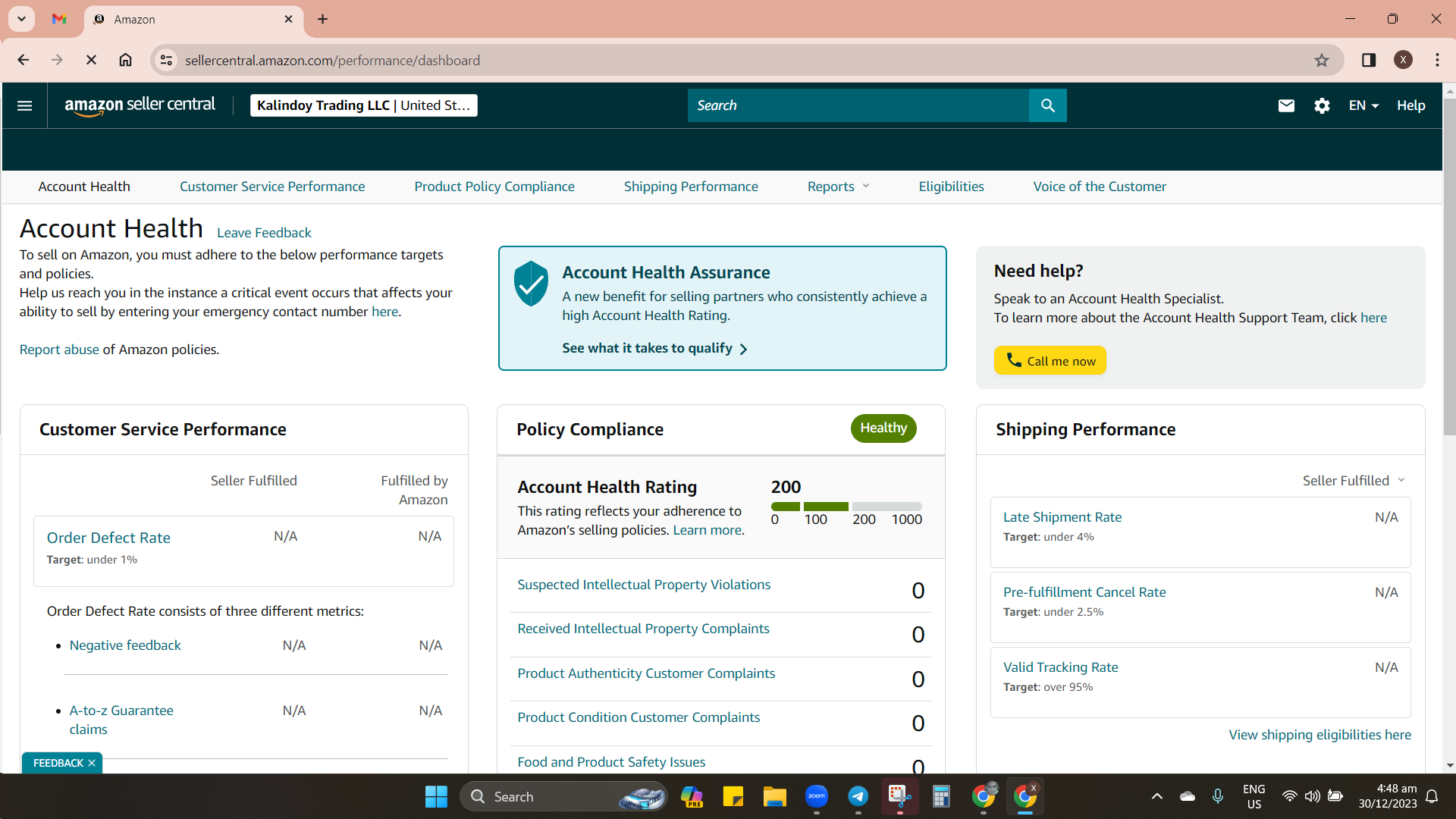Open Suspected Intellectual Property Violations
1456x819 pixels.
644,585
